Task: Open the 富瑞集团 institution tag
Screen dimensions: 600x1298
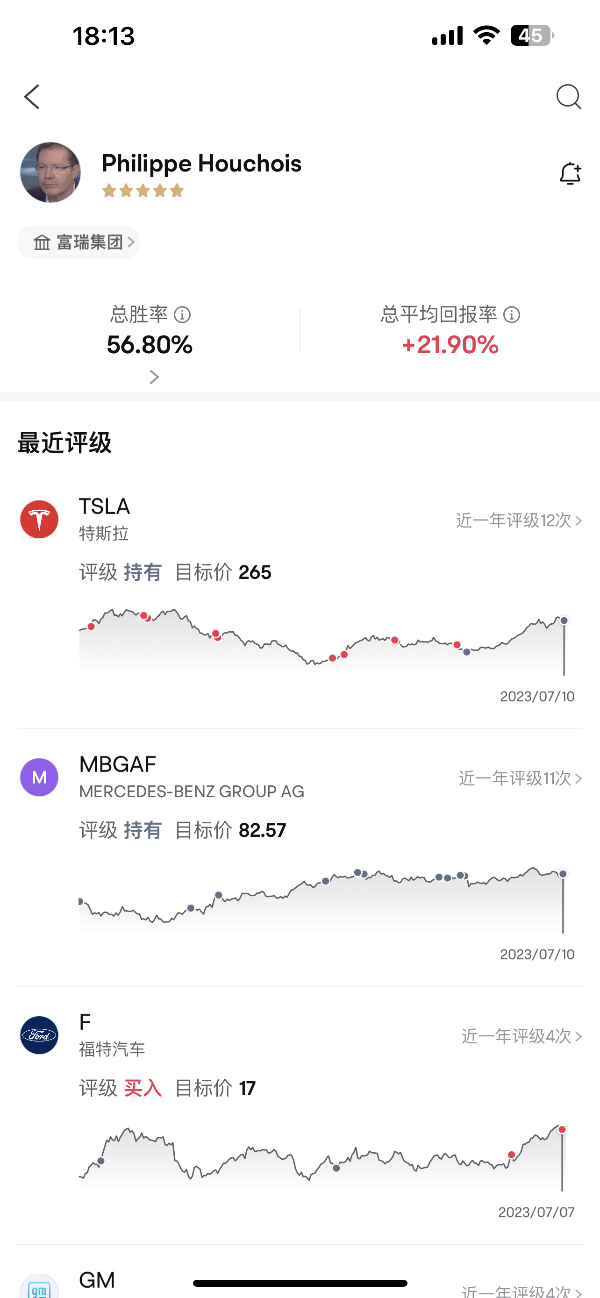Action: [x=78, y=242]
